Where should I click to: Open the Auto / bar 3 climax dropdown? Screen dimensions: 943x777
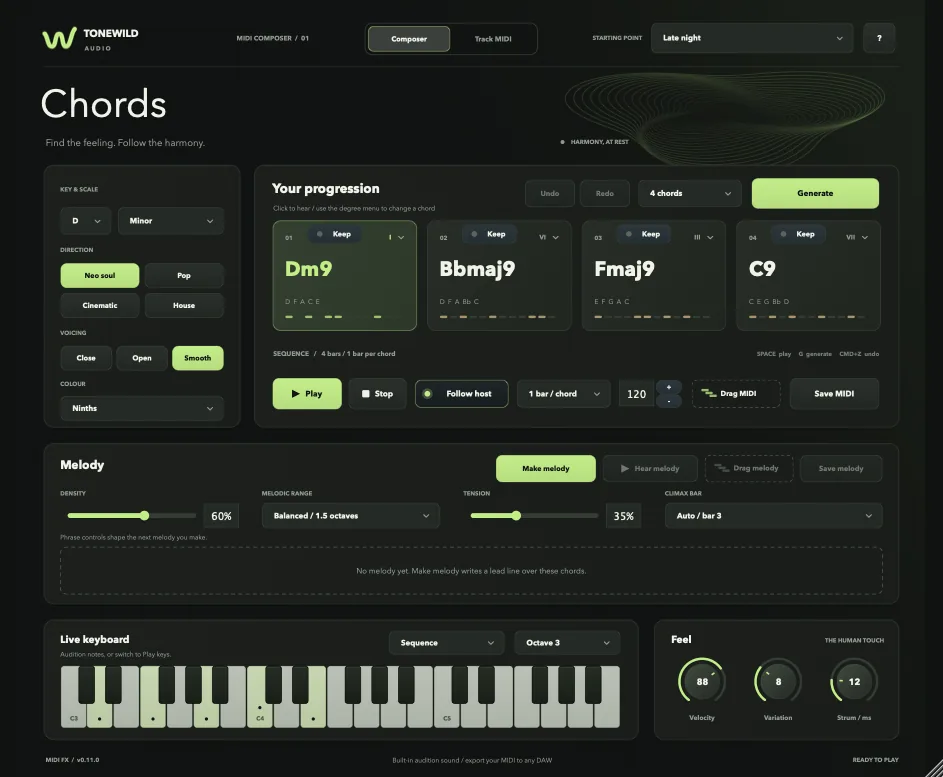[x=773, y=515]
